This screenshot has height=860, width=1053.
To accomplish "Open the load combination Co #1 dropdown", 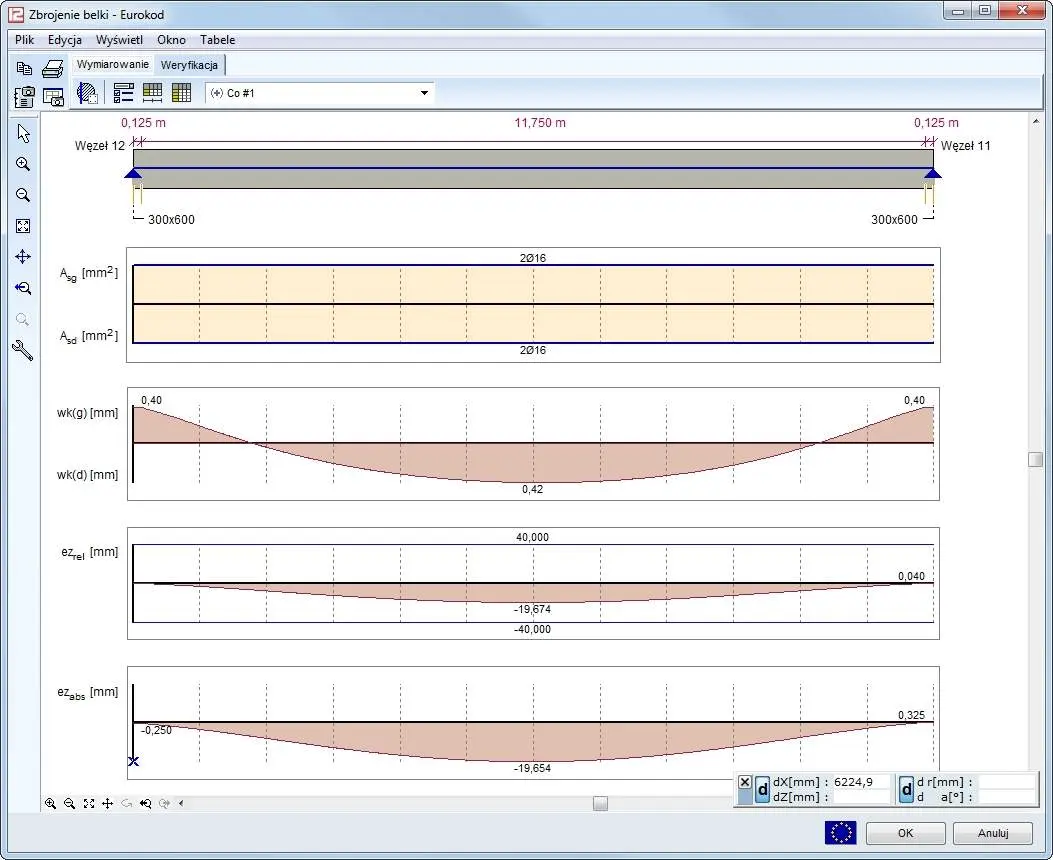I will pyautogui.click(x=424, y=93).
